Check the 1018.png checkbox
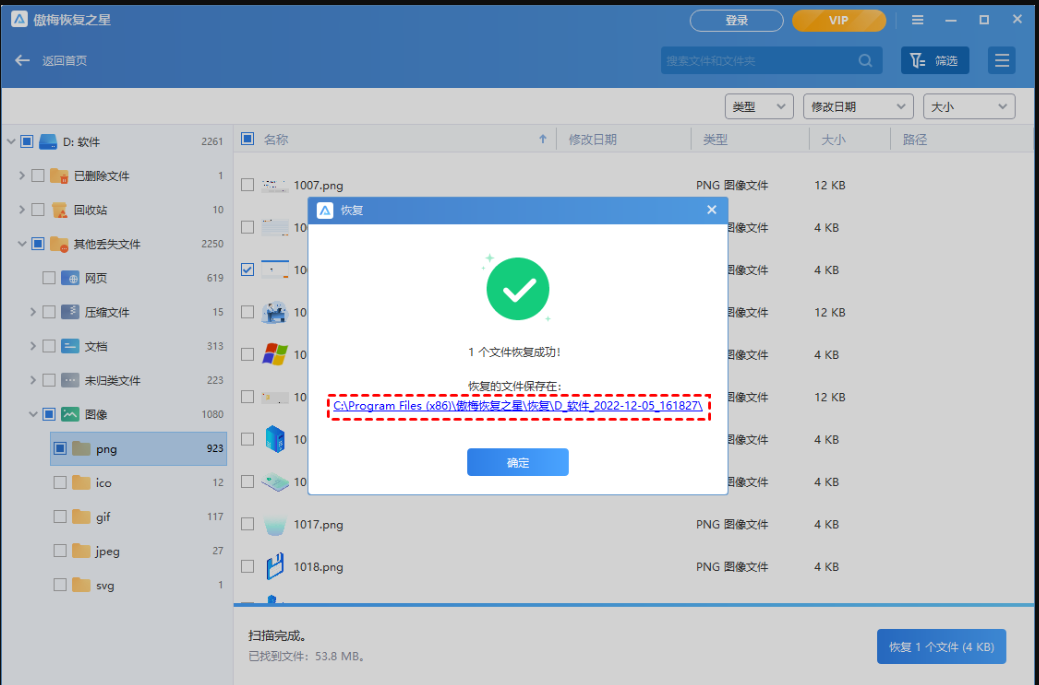 click(x=248, y=566)
